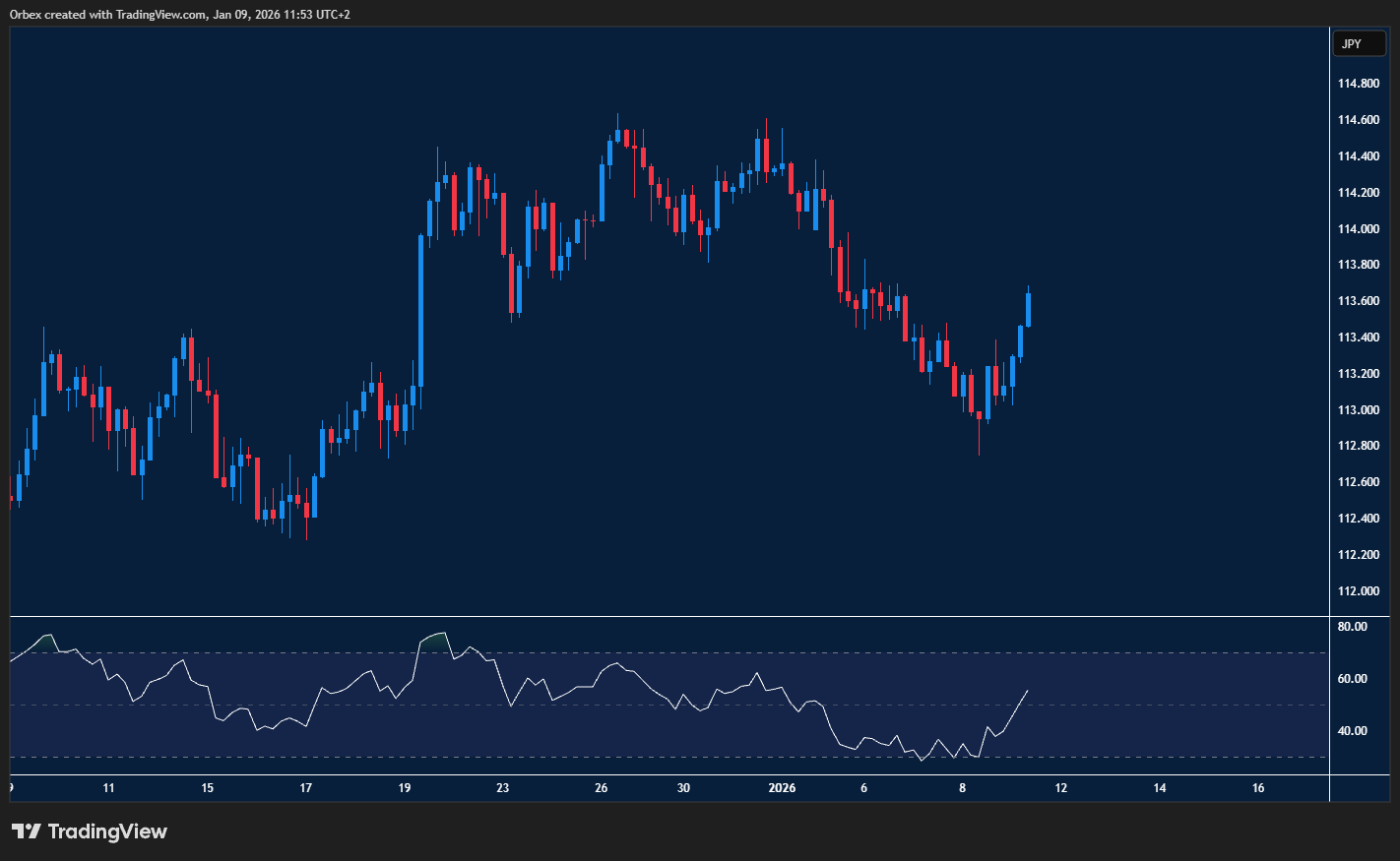Click the date 16 on the time axis

(x=1258, y=788)
